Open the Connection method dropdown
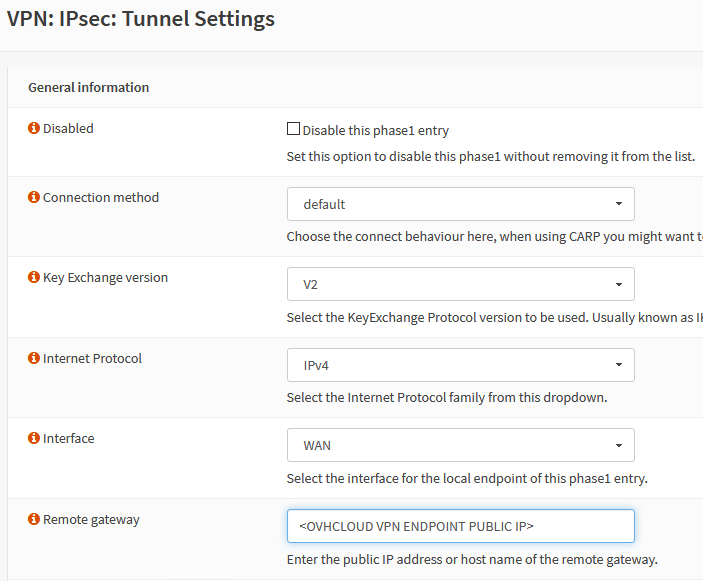The image size is (703, 581). 460,204
